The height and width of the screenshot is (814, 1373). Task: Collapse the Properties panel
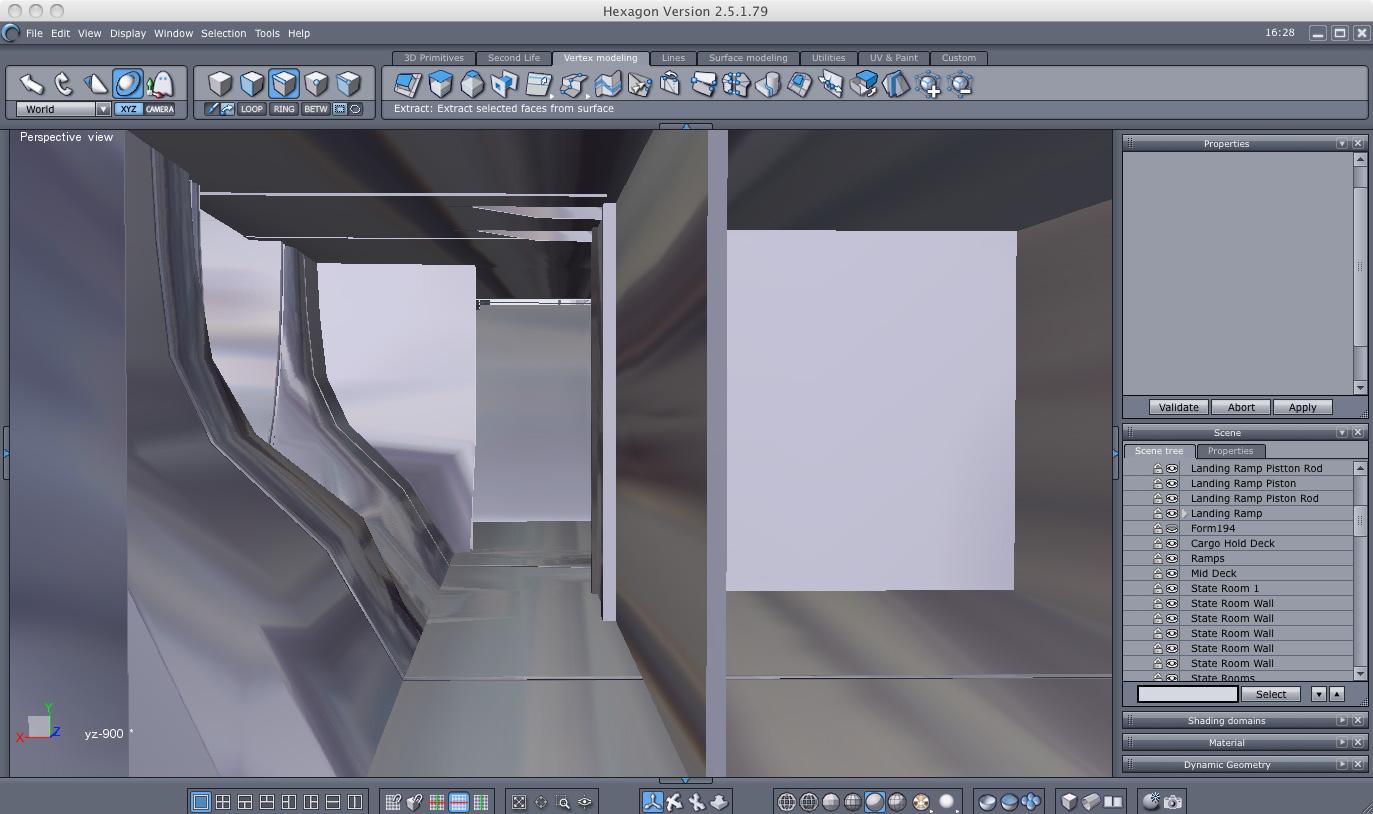coord(1342,144)
